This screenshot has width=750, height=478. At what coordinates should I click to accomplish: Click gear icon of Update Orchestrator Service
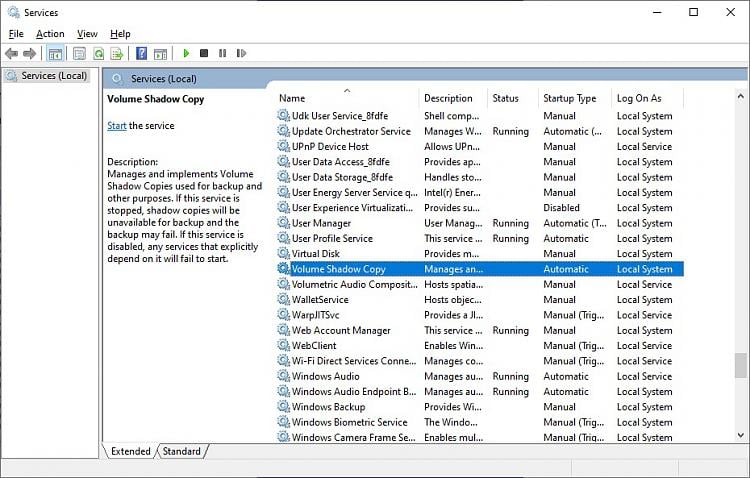point(284,131)
